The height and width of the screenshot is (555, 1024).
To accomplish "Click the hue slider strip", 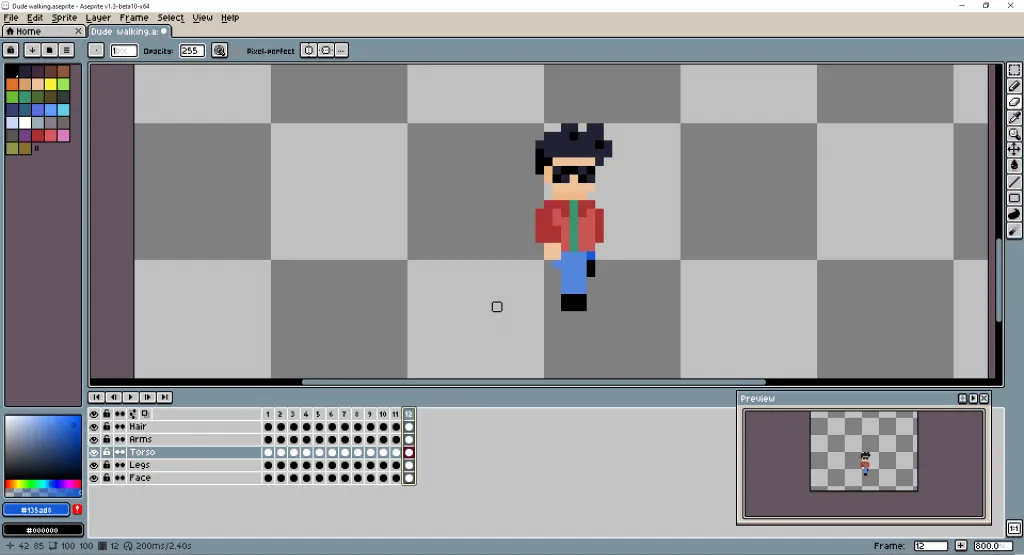I will click(43, 484).
